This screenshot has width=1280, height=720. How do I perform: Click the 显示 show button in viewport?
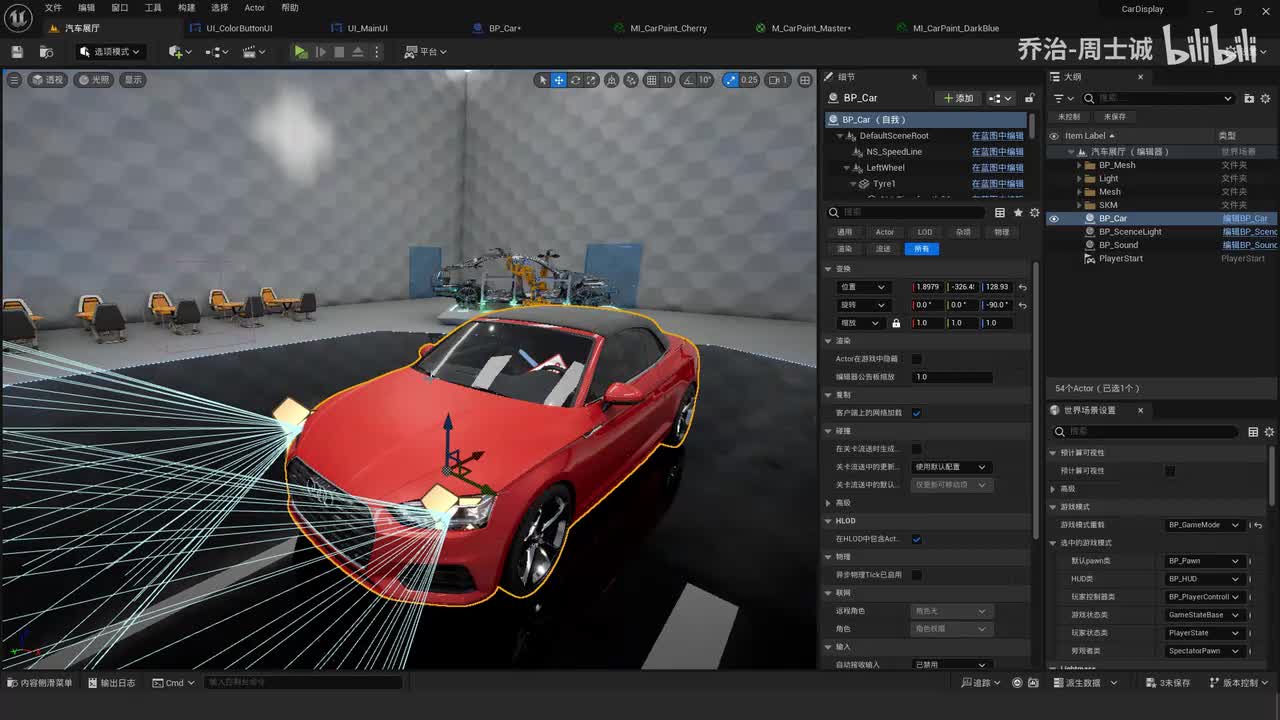click(x=133, y=80)
